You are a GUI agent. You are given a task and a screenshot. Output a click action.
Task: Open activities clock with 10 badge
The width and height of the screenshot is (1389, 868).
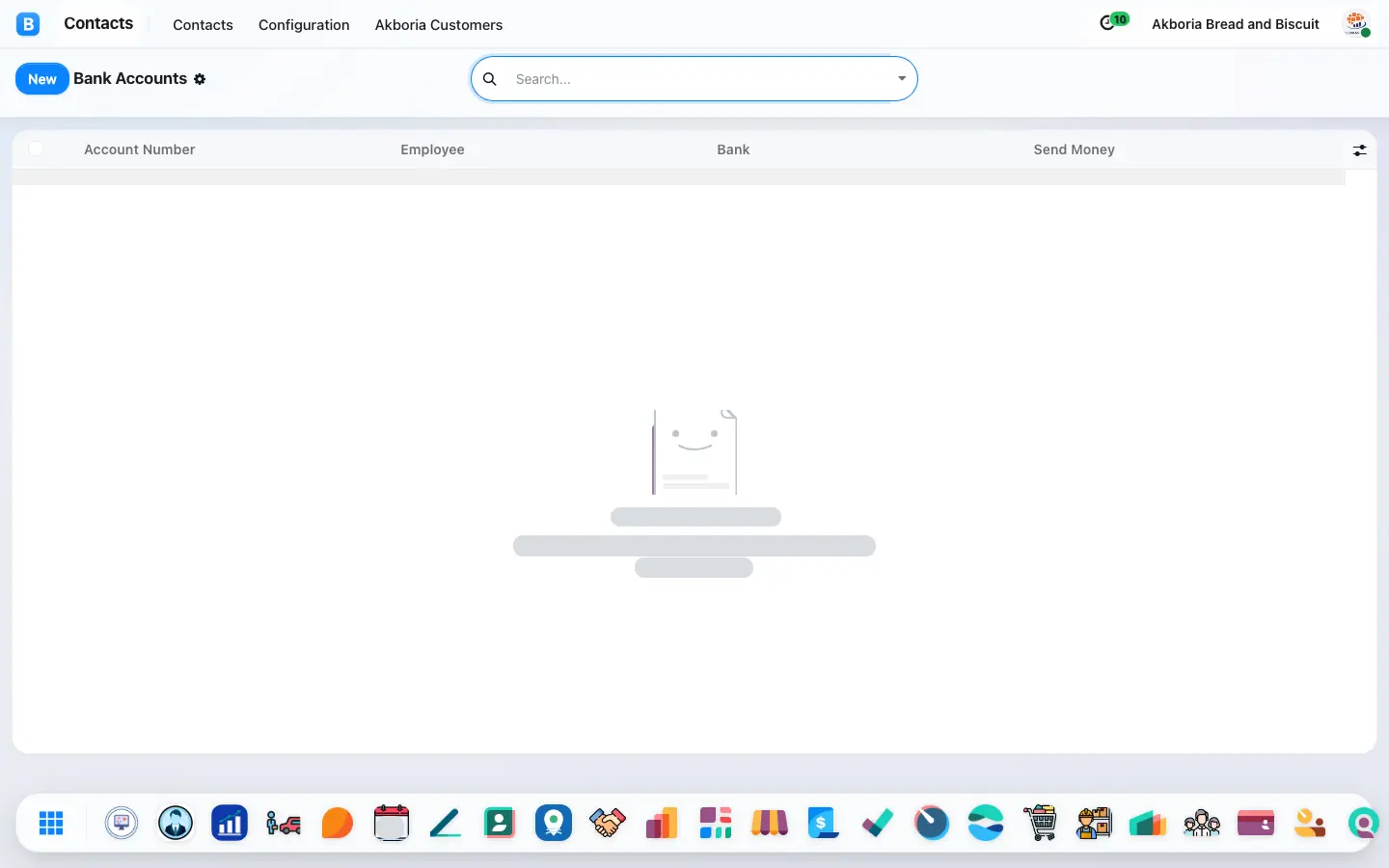pyautogui.click(x=1113, y=22)
